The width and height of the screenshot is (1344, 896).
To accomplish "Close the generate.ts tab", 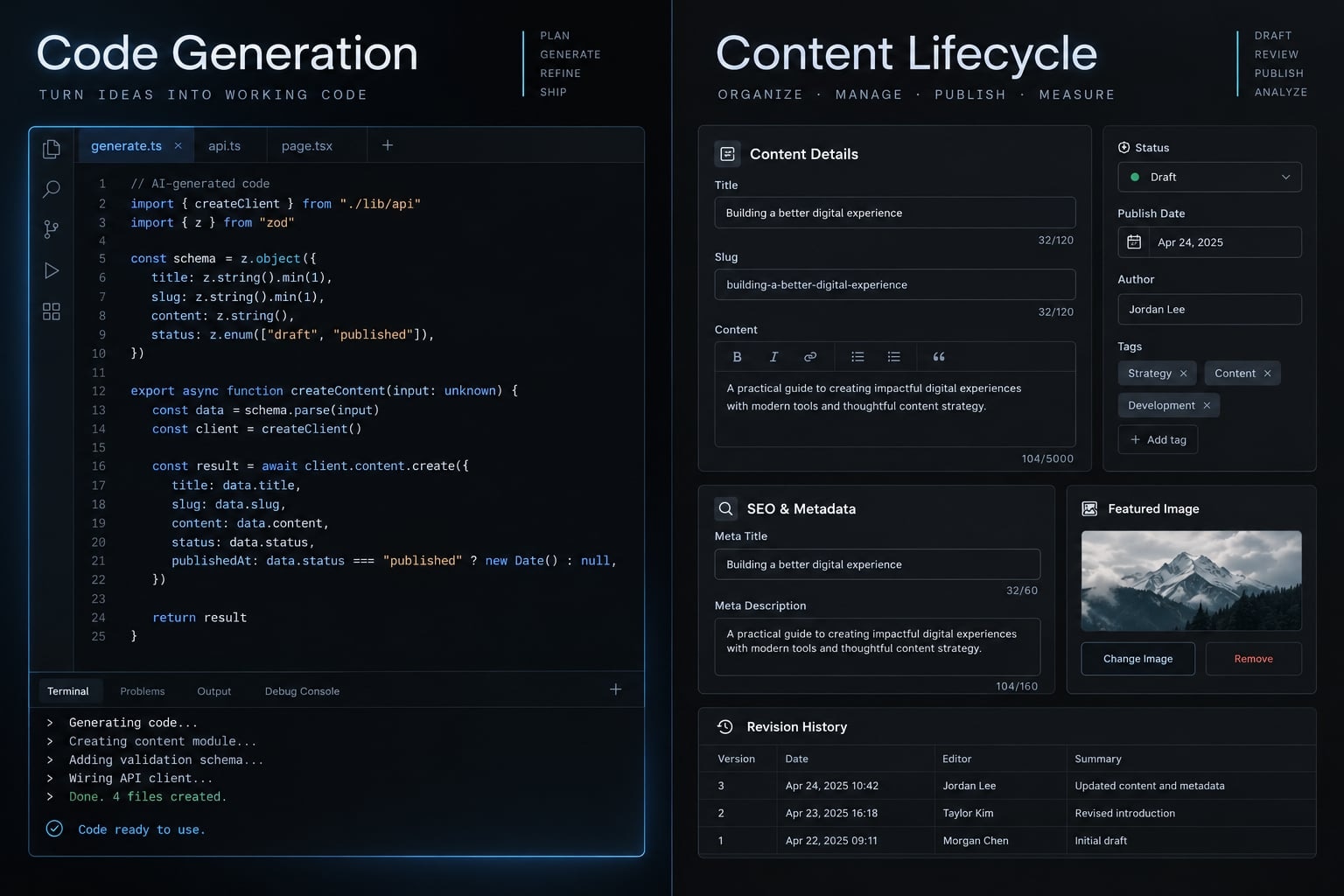I will pos(178,146).
